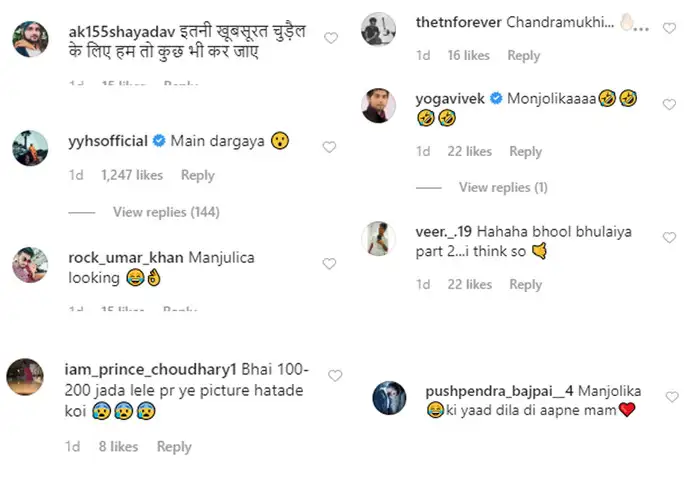Like yyhsofficial's 'Main dargaya' comment

pos(328,146)
